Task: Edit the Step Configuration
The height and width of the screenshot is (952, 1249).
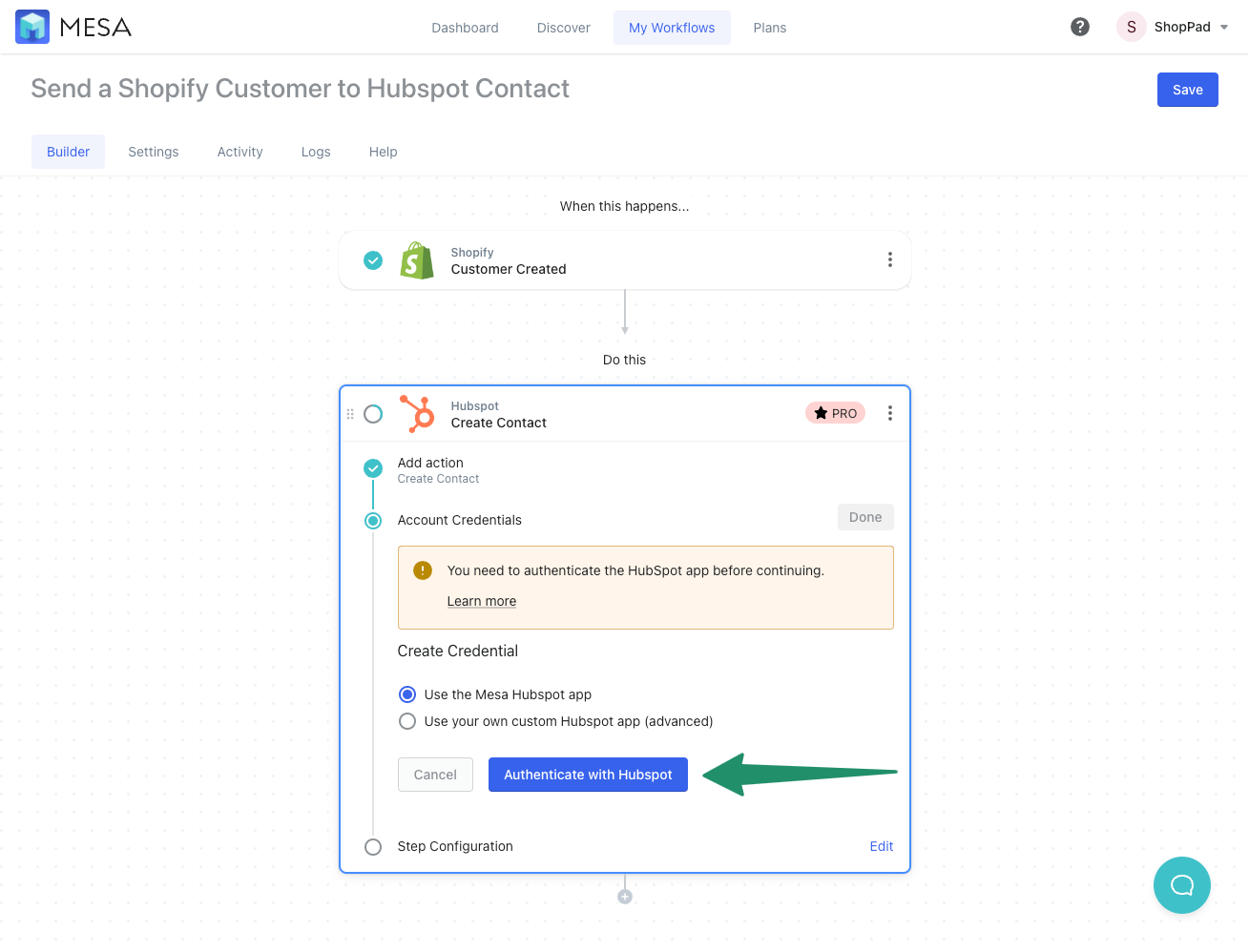Action: [882, 846]
